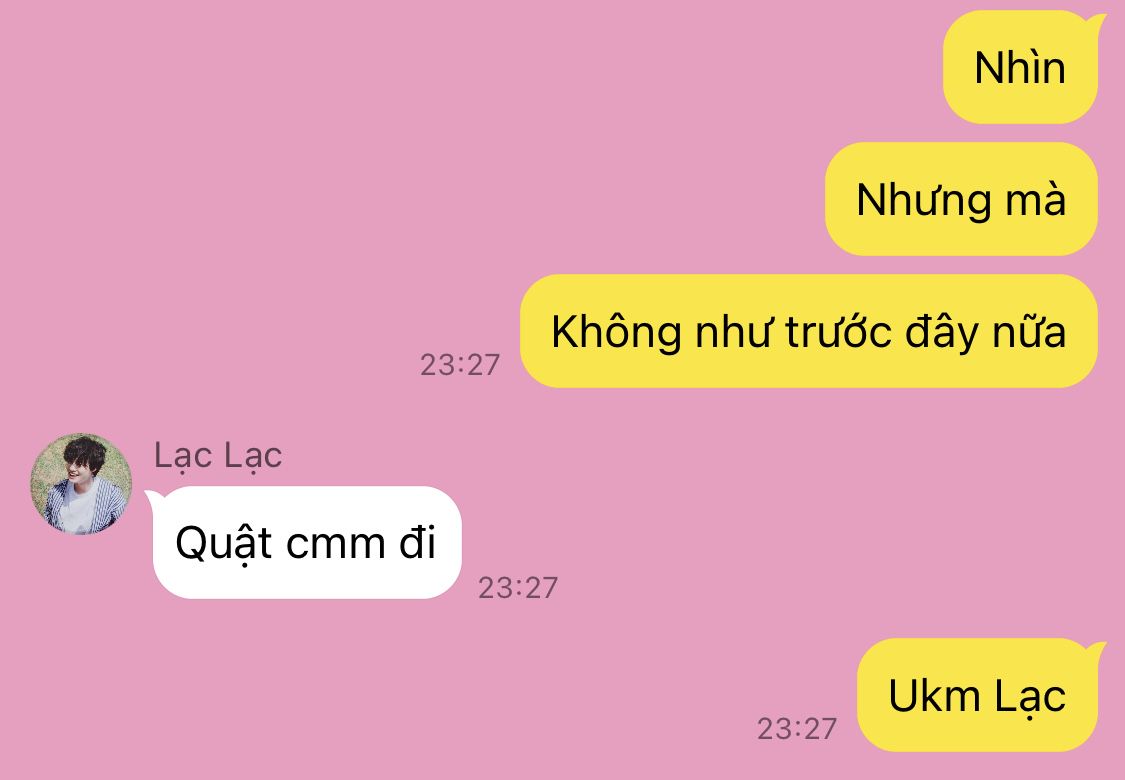
Task: Click the word "cmm" in the white bubble
Action: coord(336,543)
